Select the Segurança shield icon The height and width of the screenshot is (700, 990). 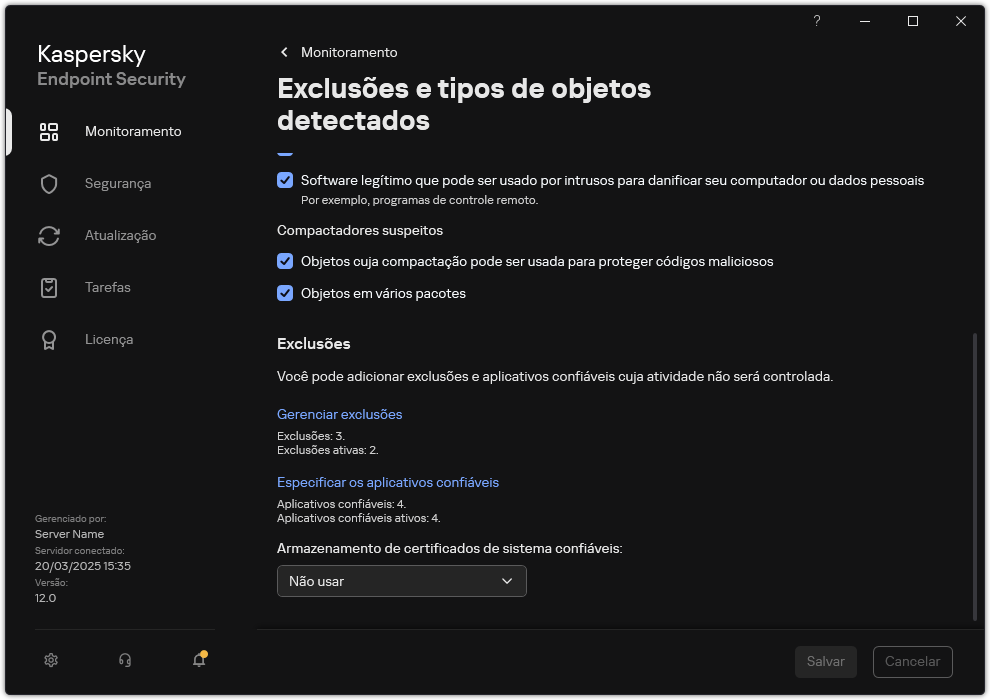click(x=48, y=183)
